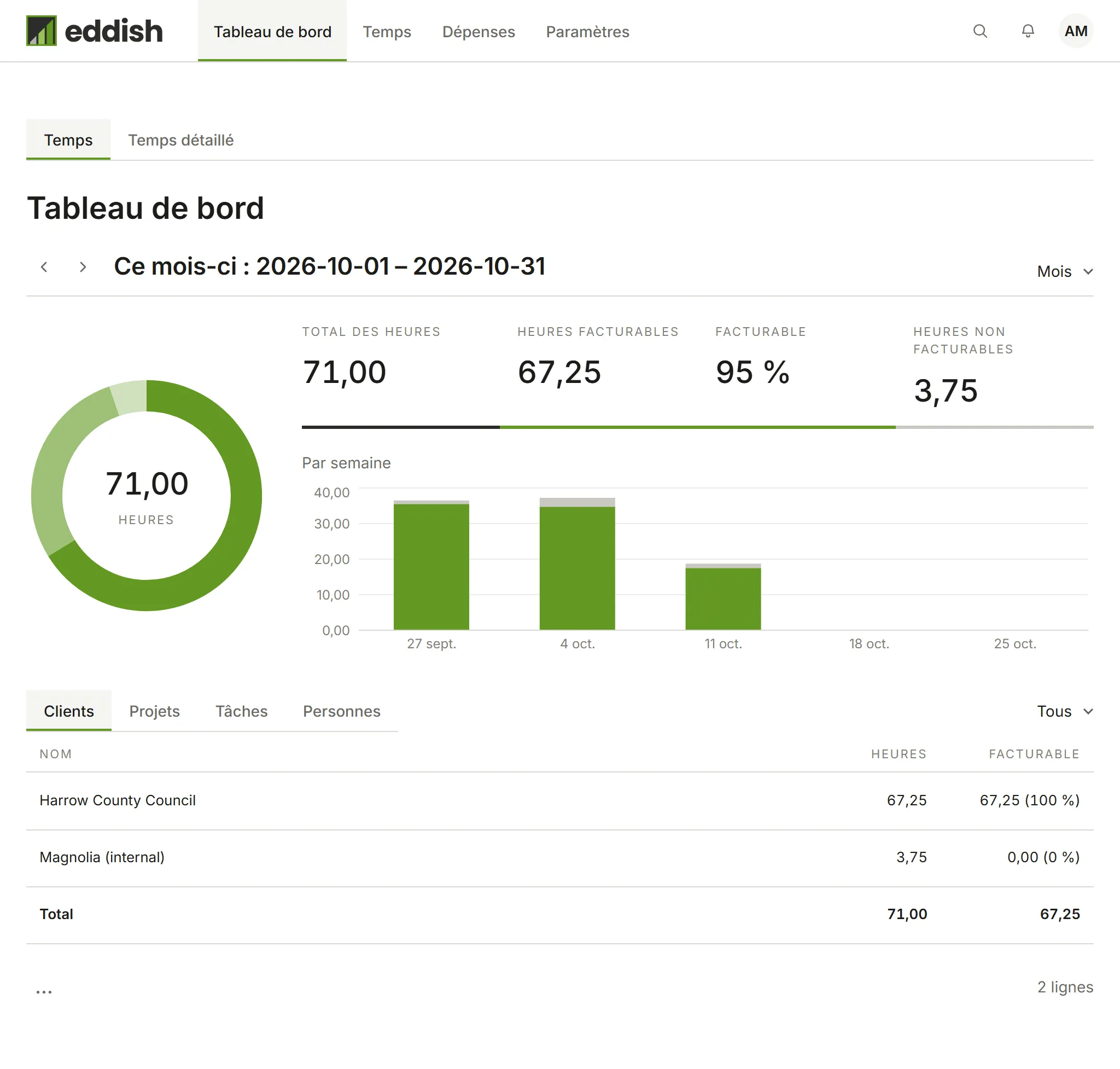Open the AM user avatar menu
The image size is (1120, 1069).
coord(1076,31)
